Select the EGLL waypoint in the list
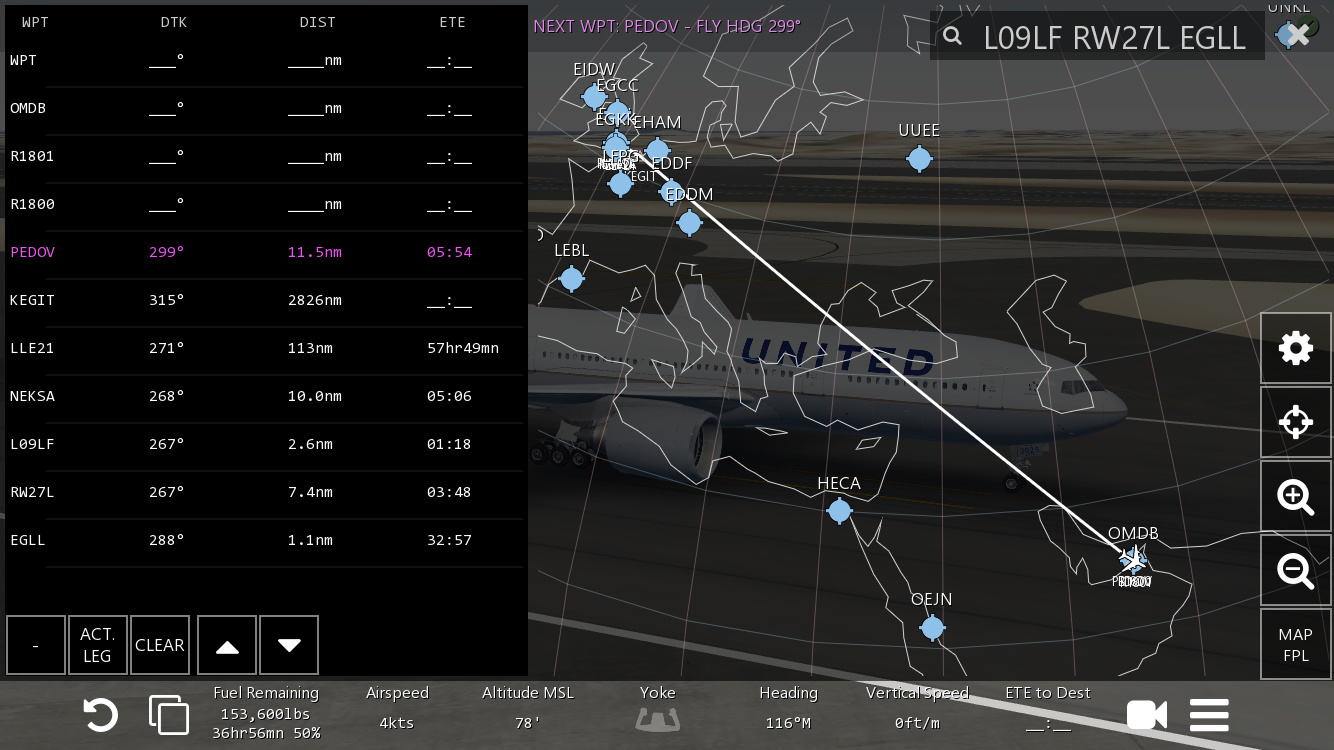Screen dimensions: 1334x750 pos(265,540)
